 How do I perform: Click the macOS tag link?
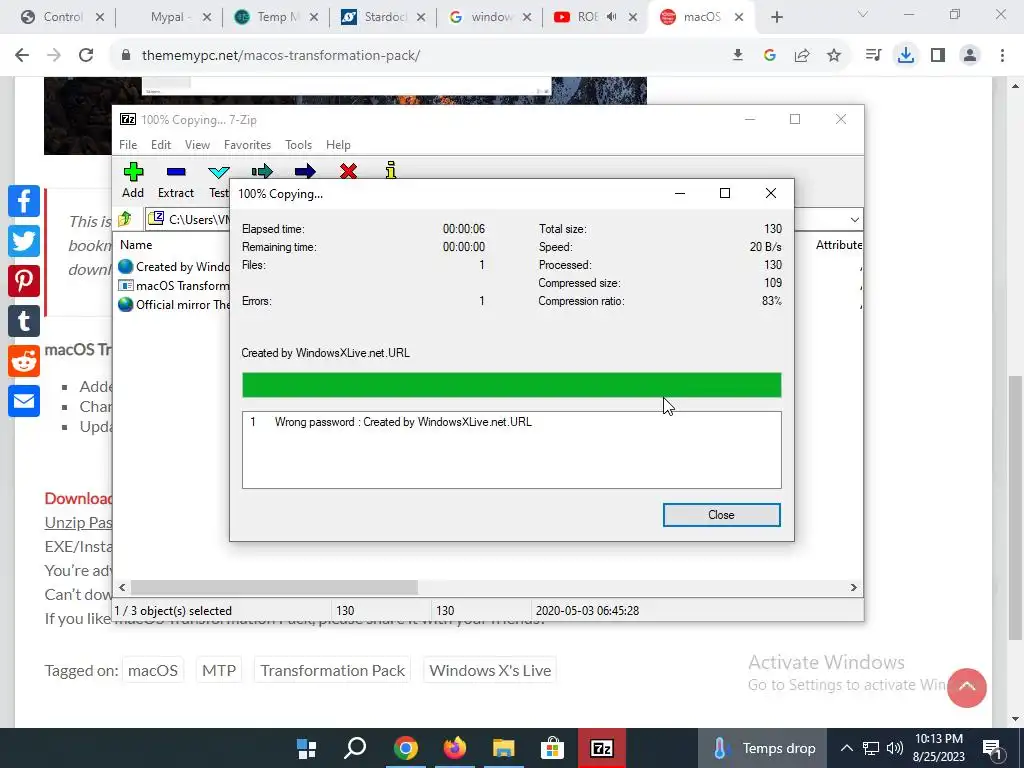click(153, 670)
